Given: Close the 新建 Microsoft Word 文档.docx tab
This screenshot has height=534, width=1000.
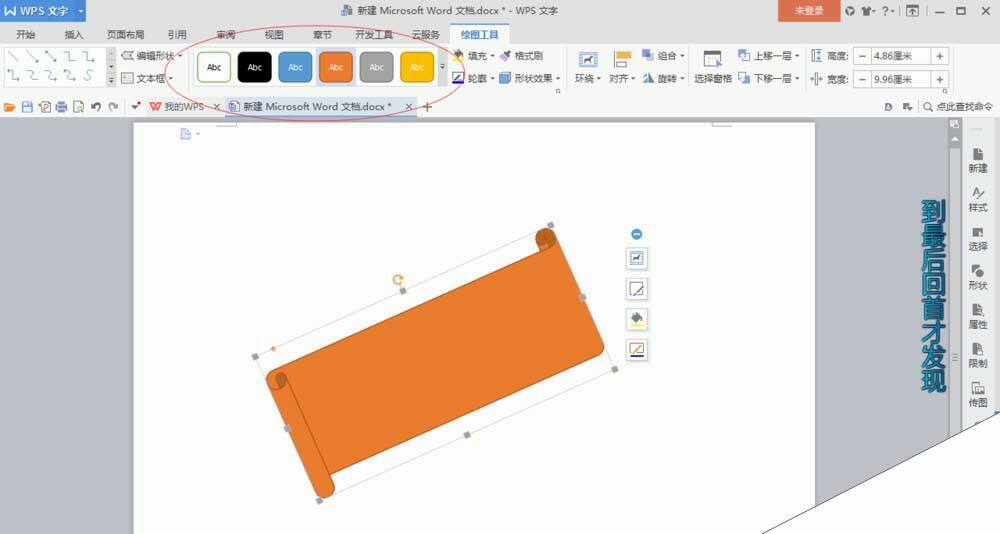Looking at the screenshot, I should point(409,107).
